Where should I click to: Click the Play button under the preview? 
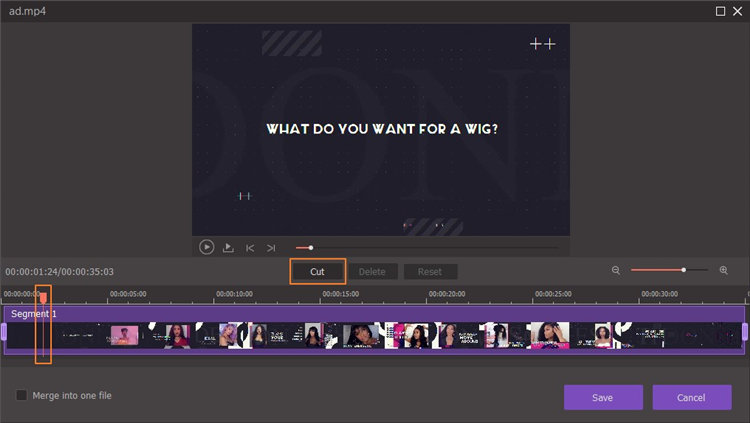coord(206,247)
